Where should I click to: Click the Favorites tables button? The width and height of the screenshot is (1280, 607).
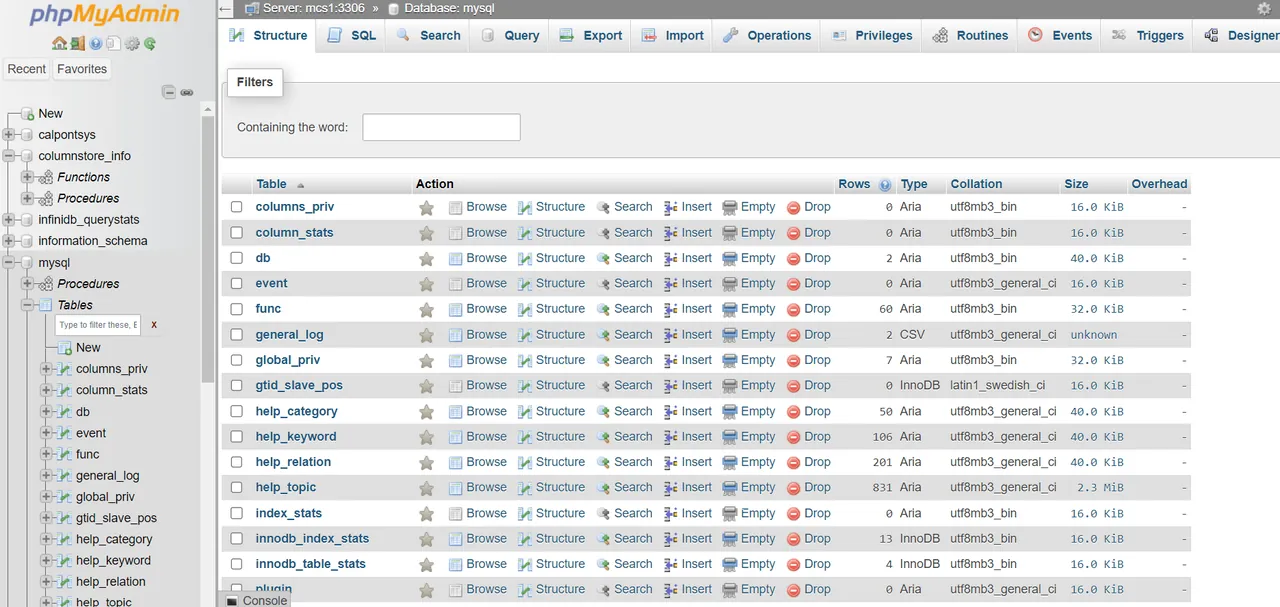tap(82, 69)
